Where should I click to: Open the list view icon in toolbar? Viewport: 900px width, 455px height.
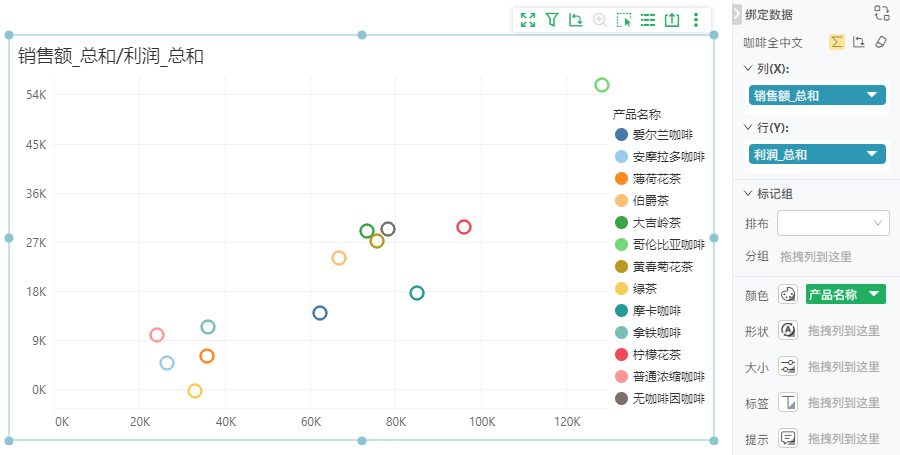click(x=648, y=20)
